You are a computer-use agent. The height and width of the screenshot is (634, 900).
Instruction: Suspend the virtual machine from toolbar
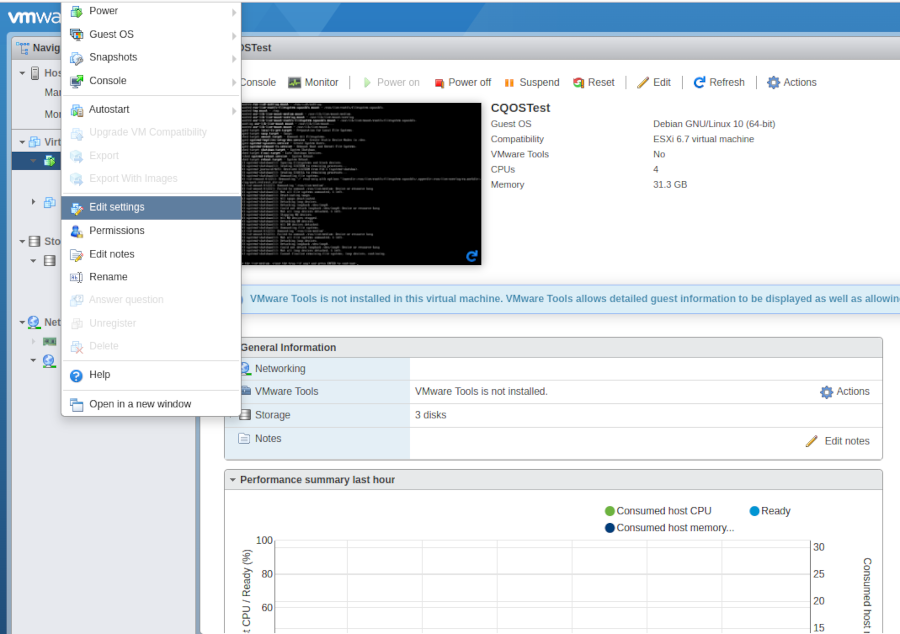[532, 83]
